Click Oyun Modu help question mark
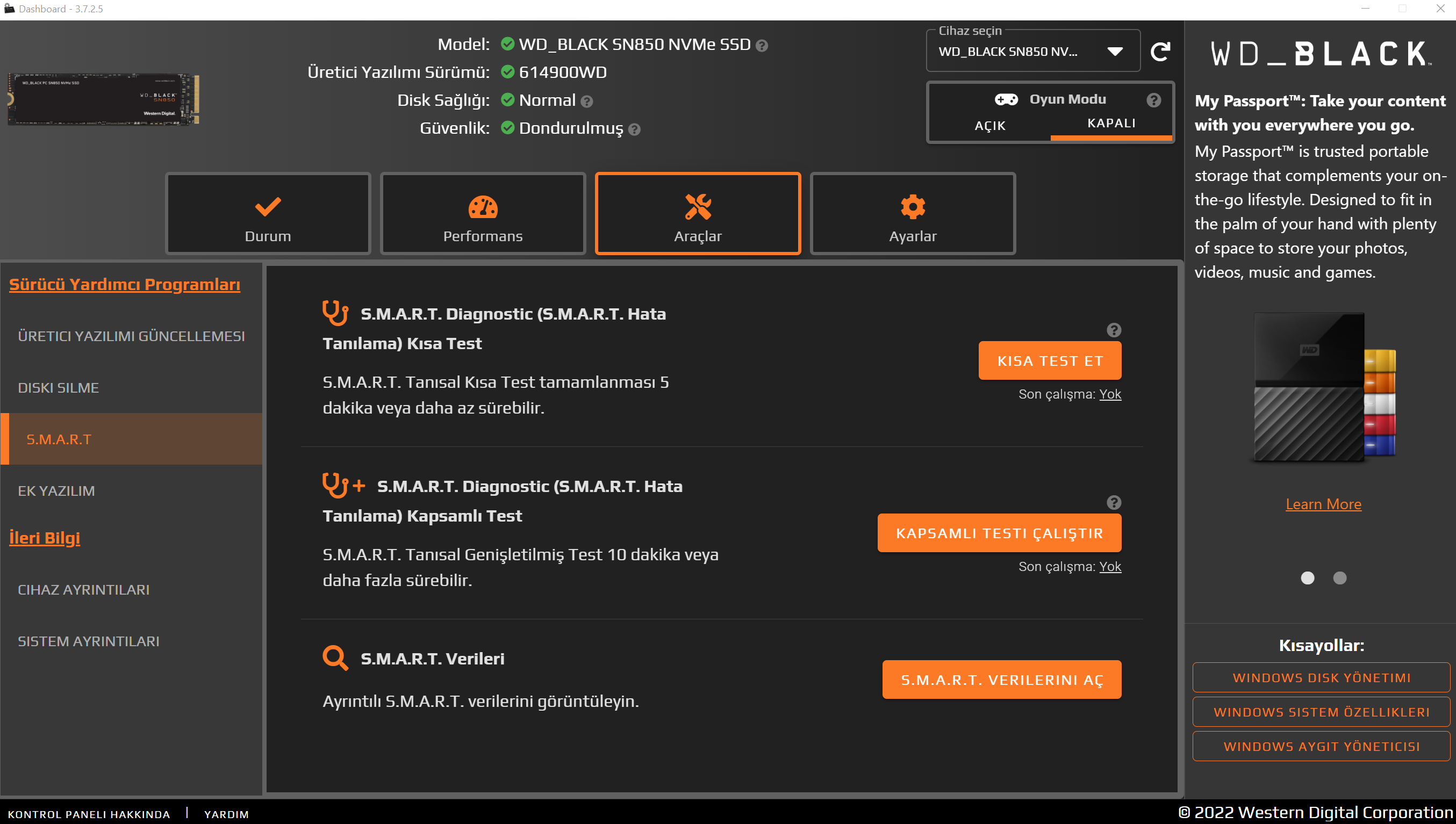This screenshot has width=1456, height=824. coord(1153,100)
